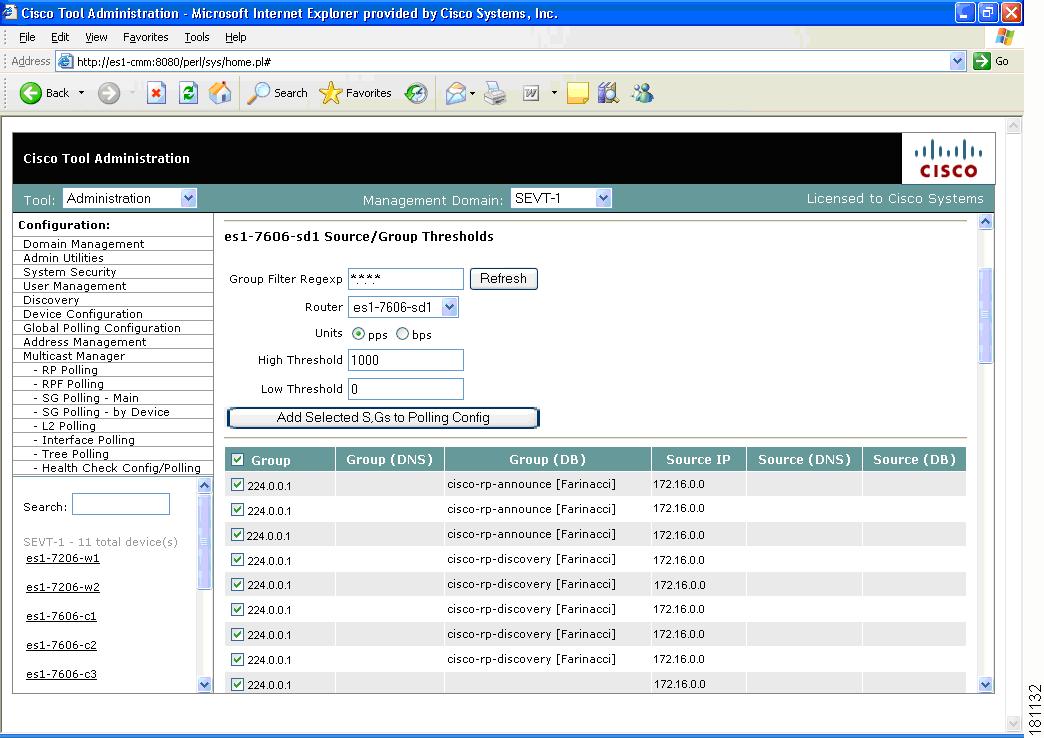
Task: Uncheck the second cisco-rp-announce row checkbox
Action: tap(237, 510)
